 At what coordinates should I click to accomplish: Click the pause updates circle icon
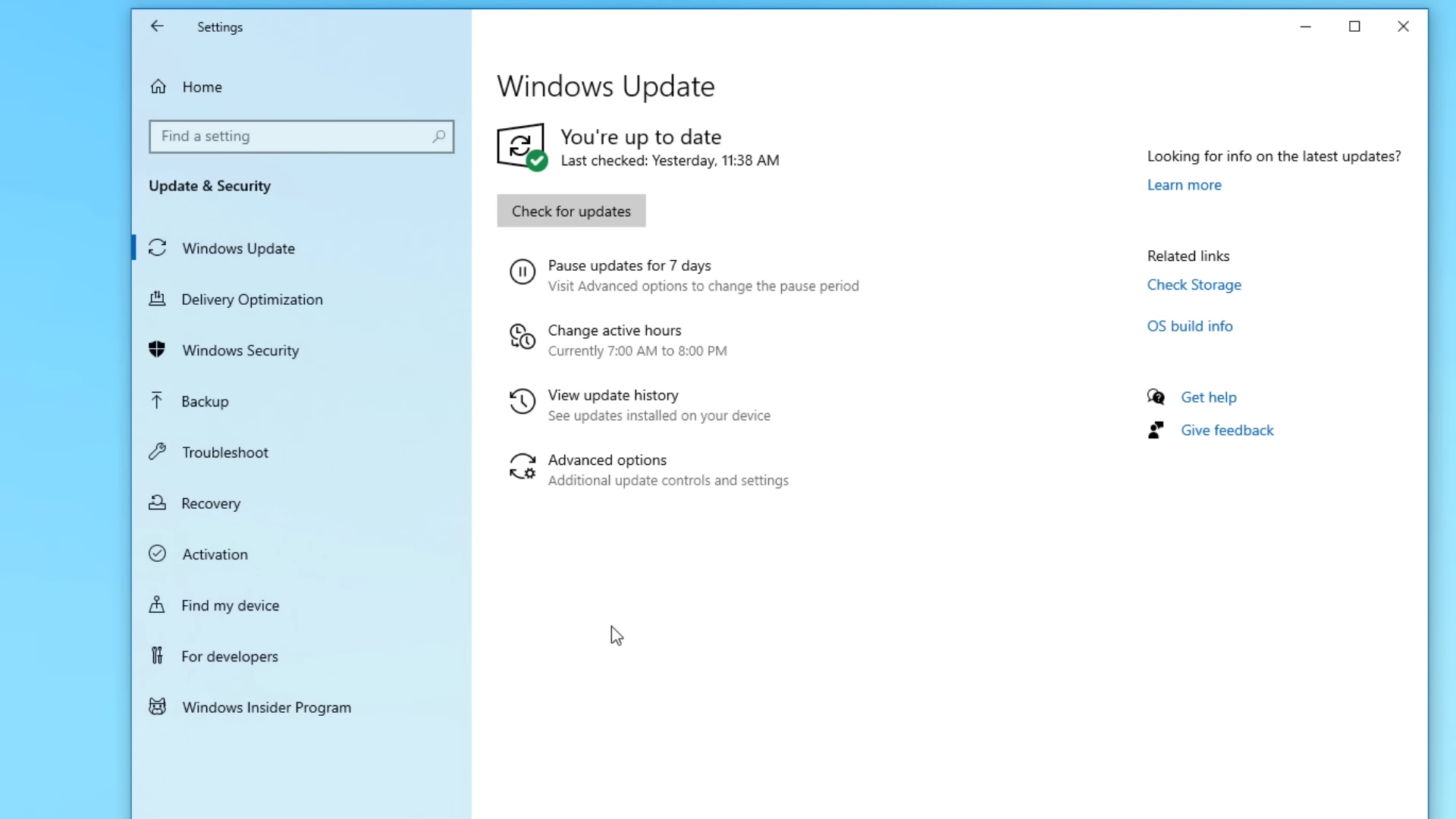click(522, 271)
